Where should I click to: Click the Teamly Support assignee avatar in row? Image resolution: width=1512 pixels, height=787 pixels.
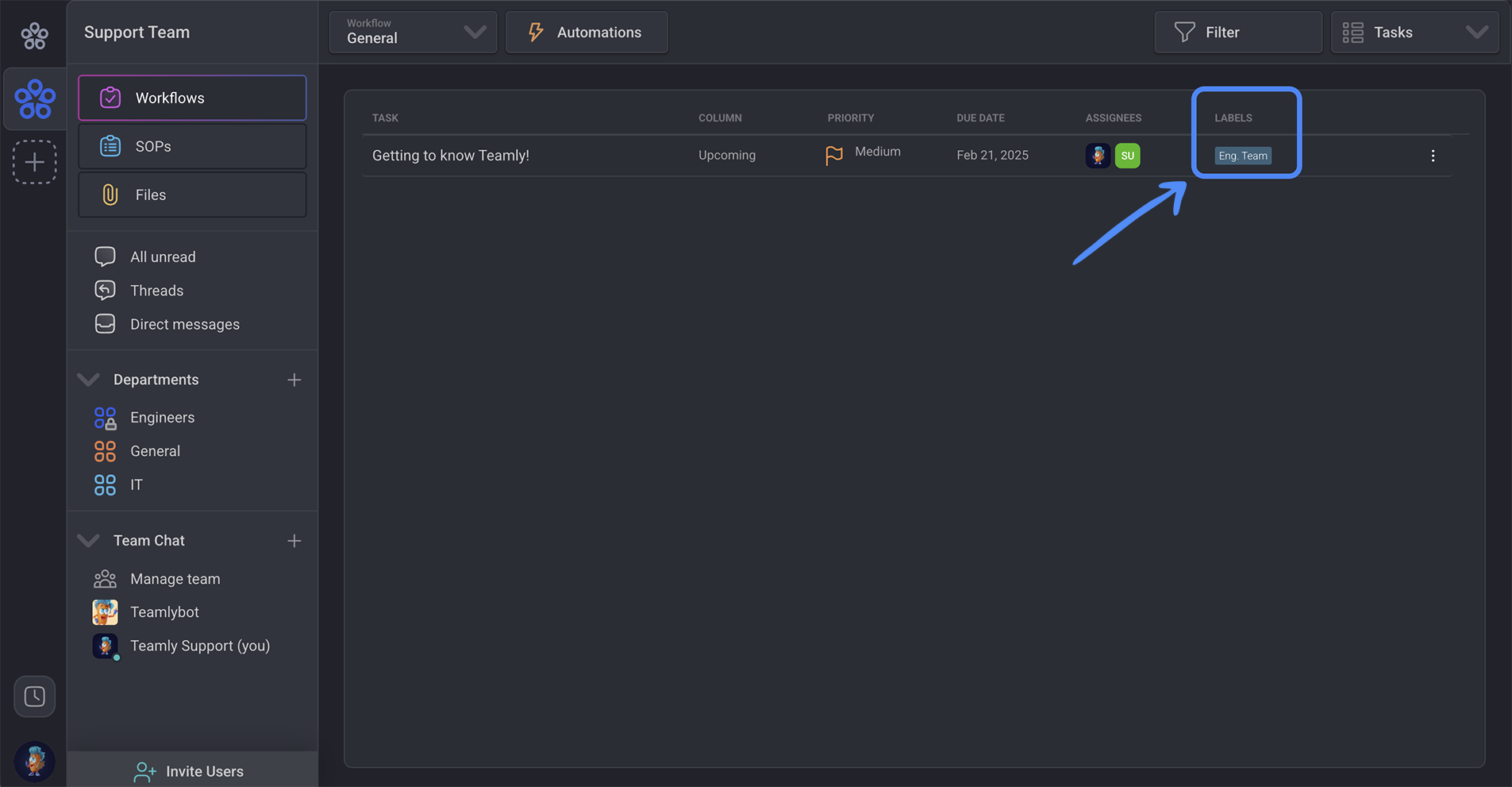point(1098,156)
